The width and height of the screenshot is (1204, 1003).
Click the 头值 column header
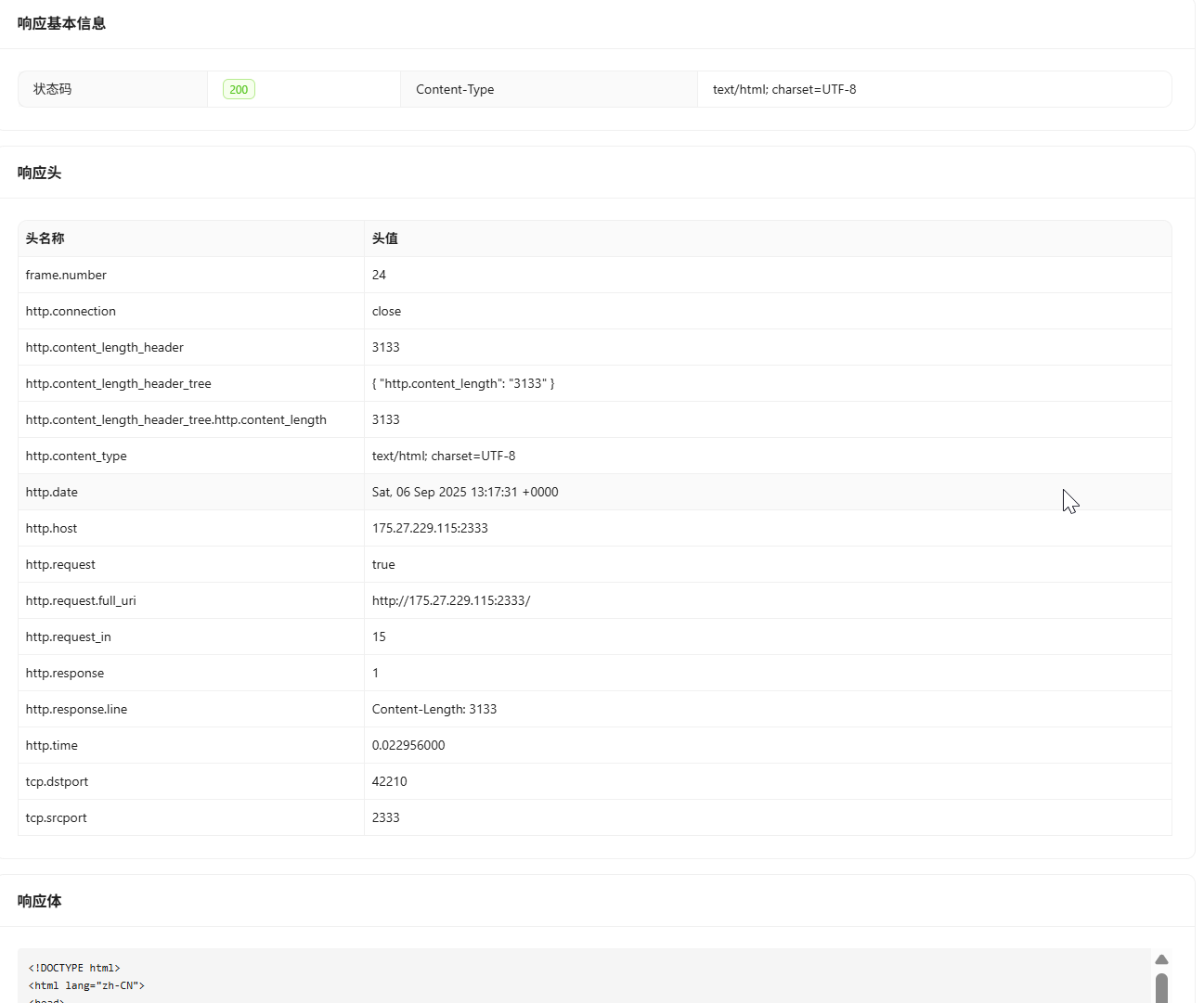click(x=385, y=238)
